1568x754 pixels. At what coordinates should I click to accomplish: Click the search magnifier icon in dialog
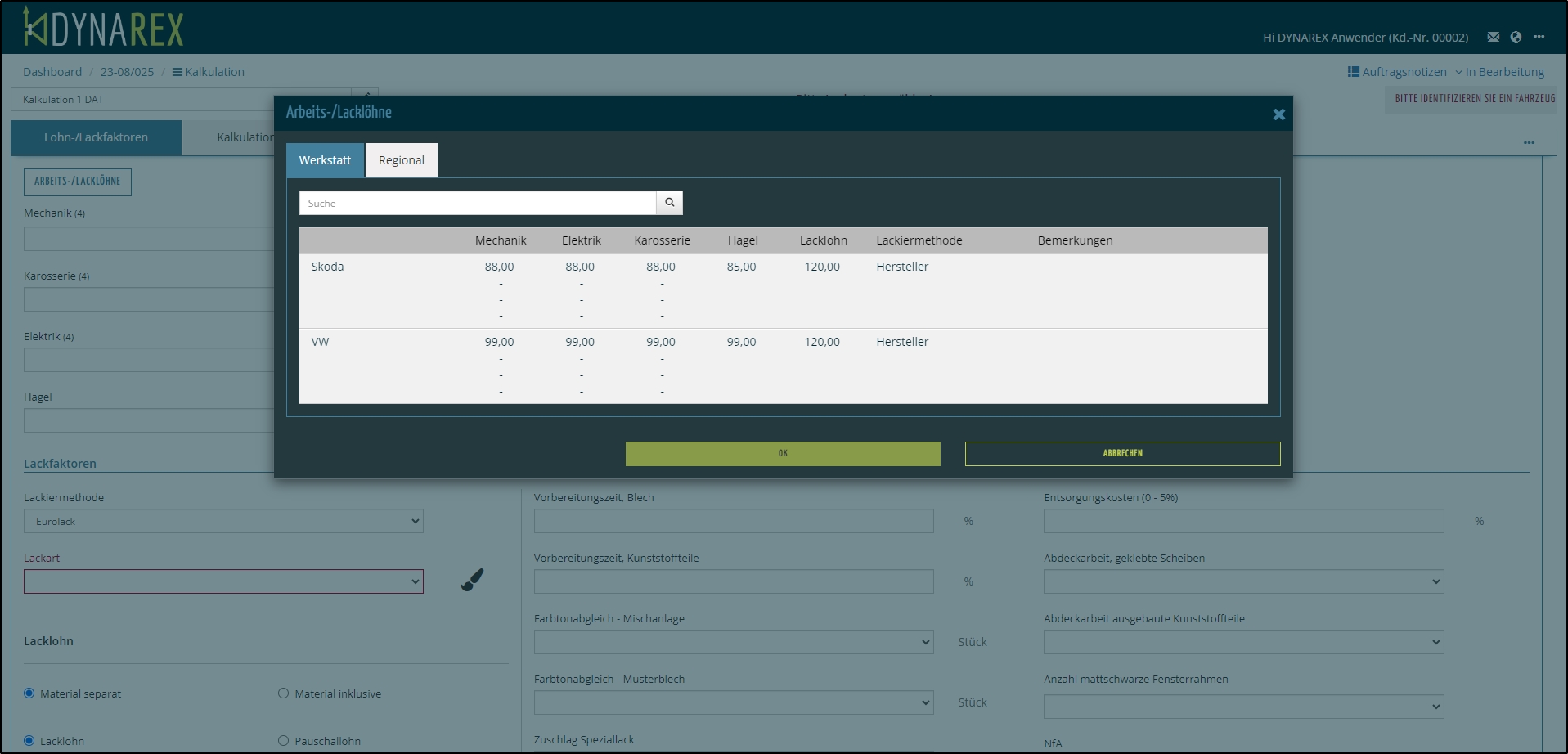[x=669, y=203]
